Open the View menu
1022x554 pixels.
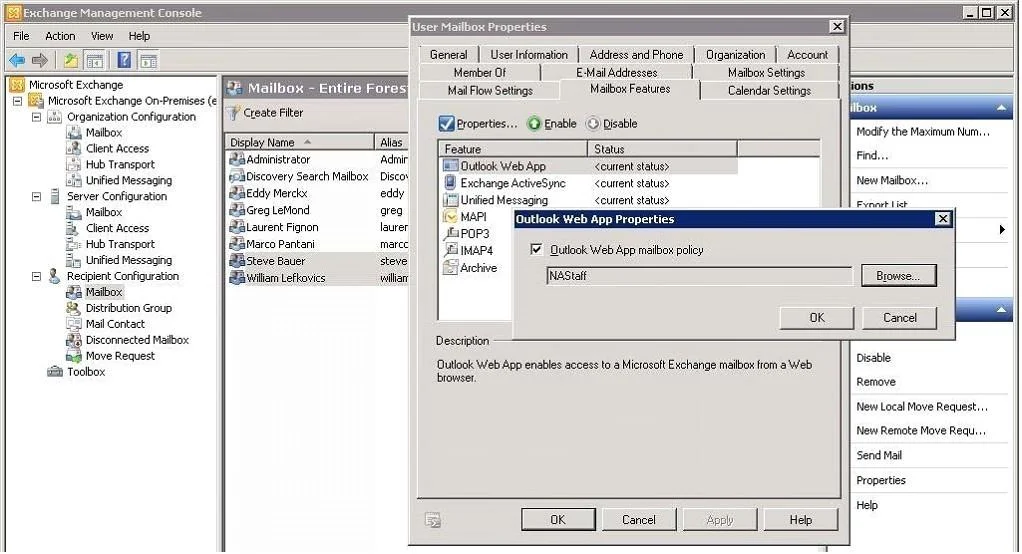pos(102,36)
